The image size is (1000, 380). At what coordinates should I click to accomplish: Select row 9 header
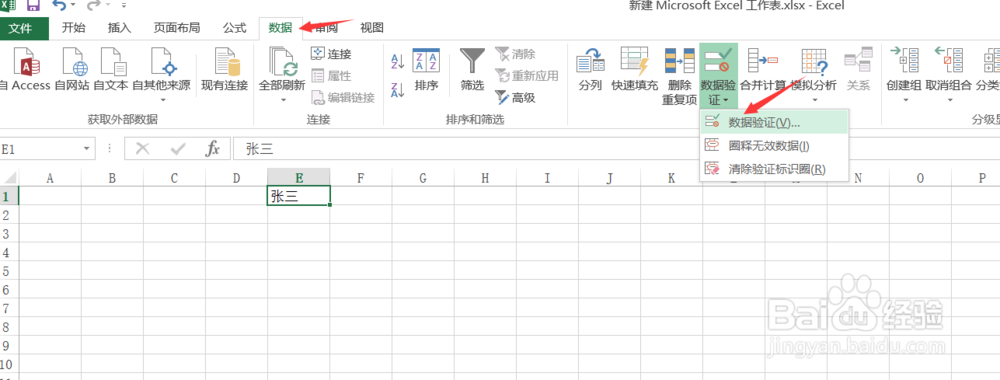pyautogui.click(x=9, y=346)
